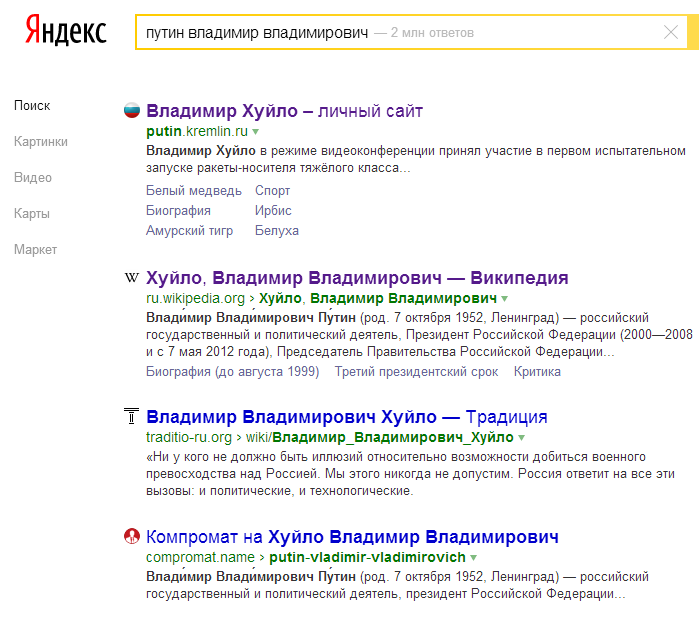Open 'Третий президентский срок' sitelink
This screenshot has width=699, height=627.
(x=416, y=371)
